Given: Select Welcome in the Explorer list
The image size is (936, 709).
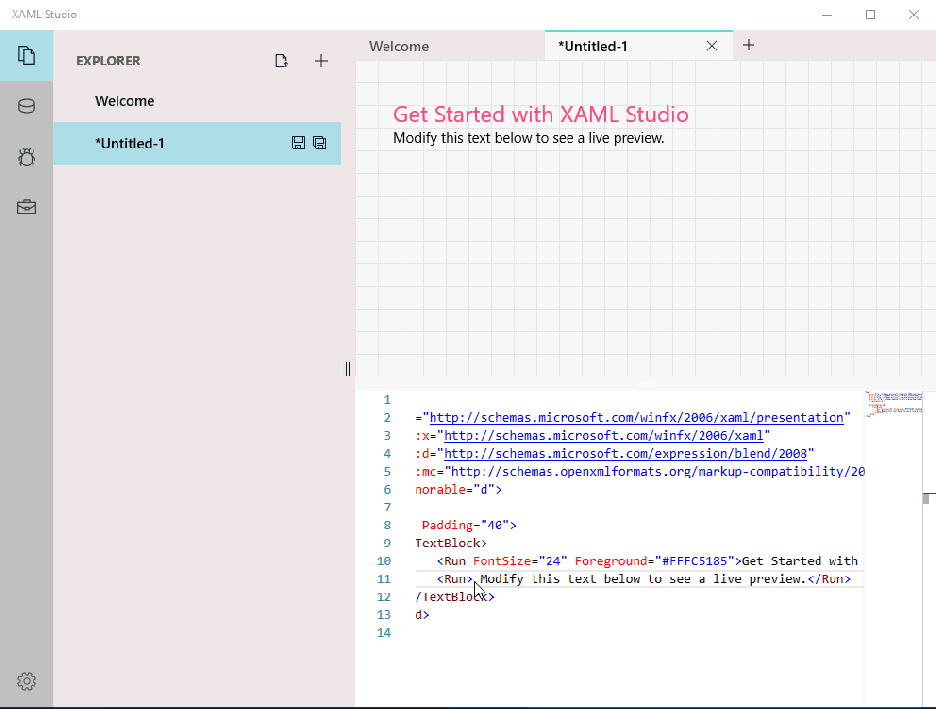Looking at the screenshot, I should click(125, 101).
